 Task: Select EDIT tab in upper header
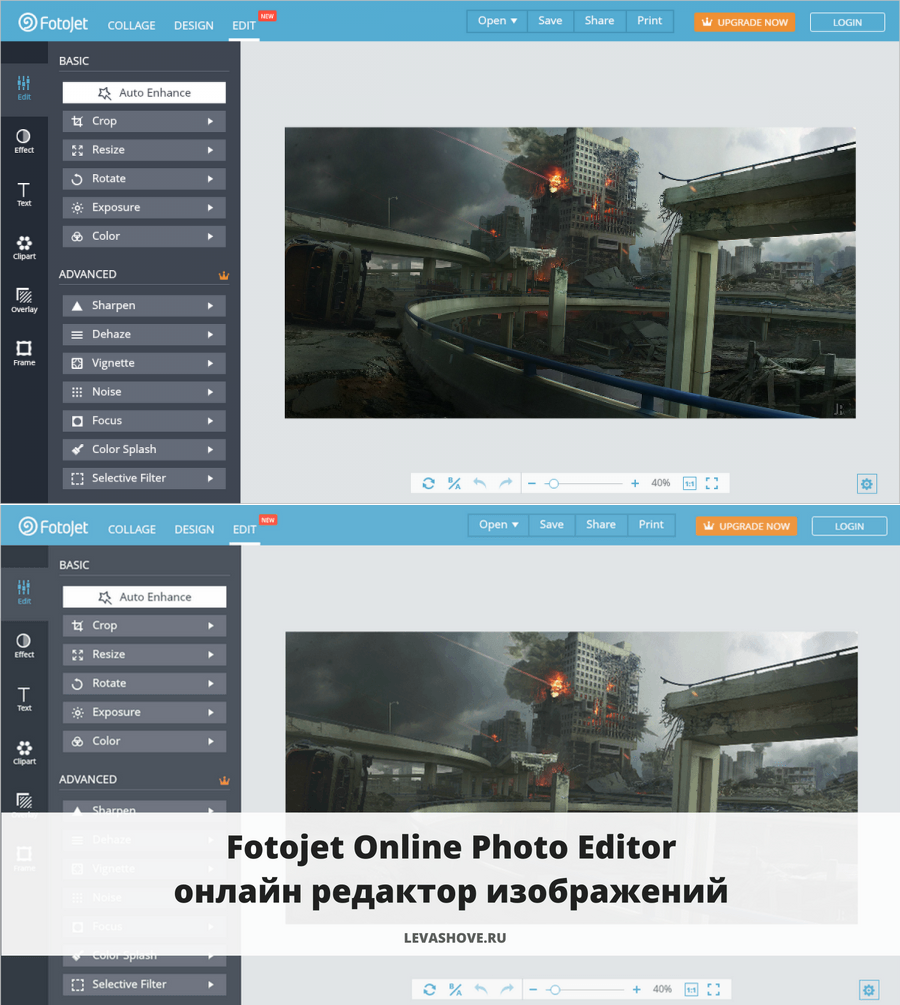(x=244, y=26)
